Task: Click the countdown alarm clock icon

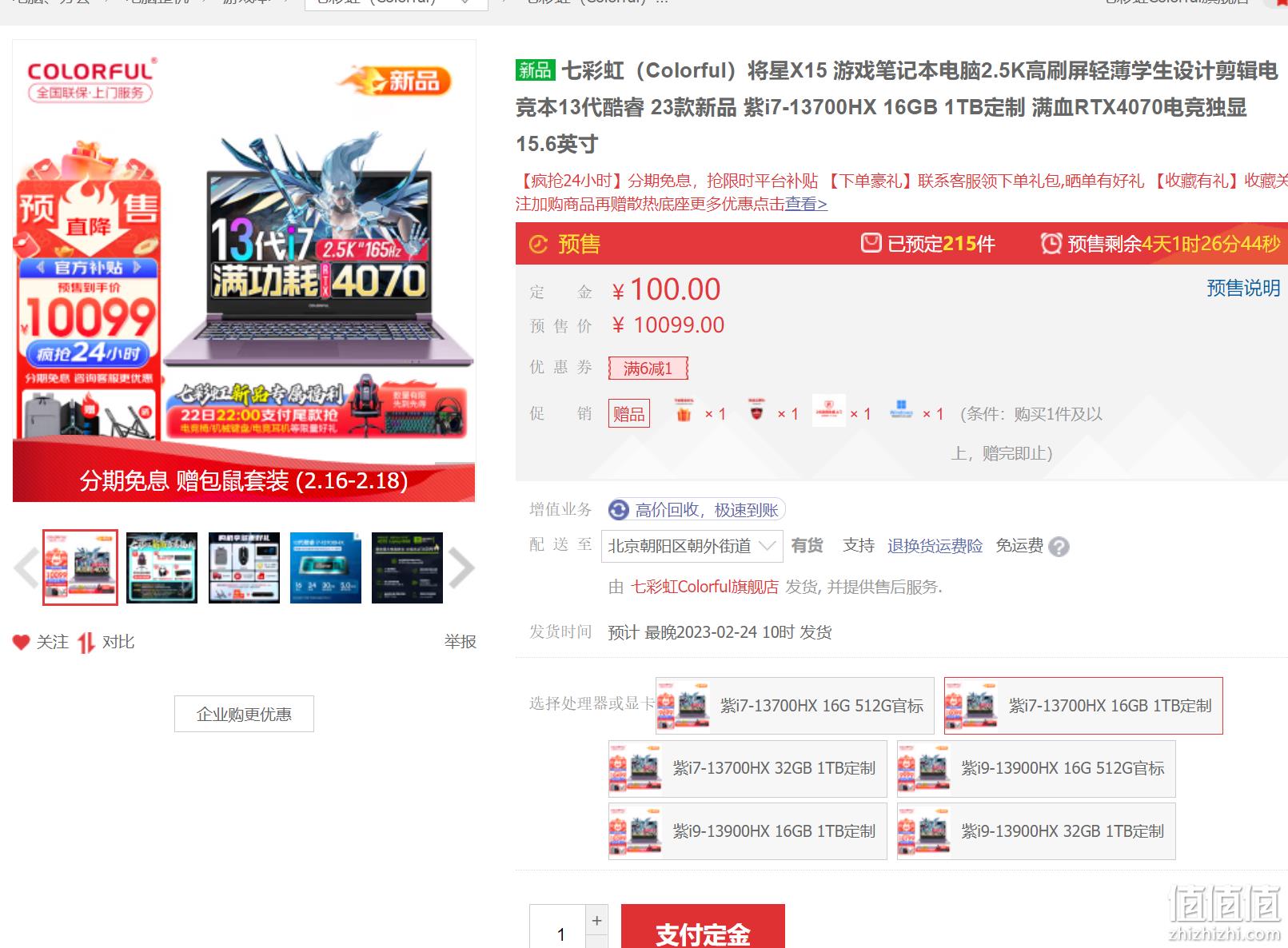Action: click(x=1051, y=243)
